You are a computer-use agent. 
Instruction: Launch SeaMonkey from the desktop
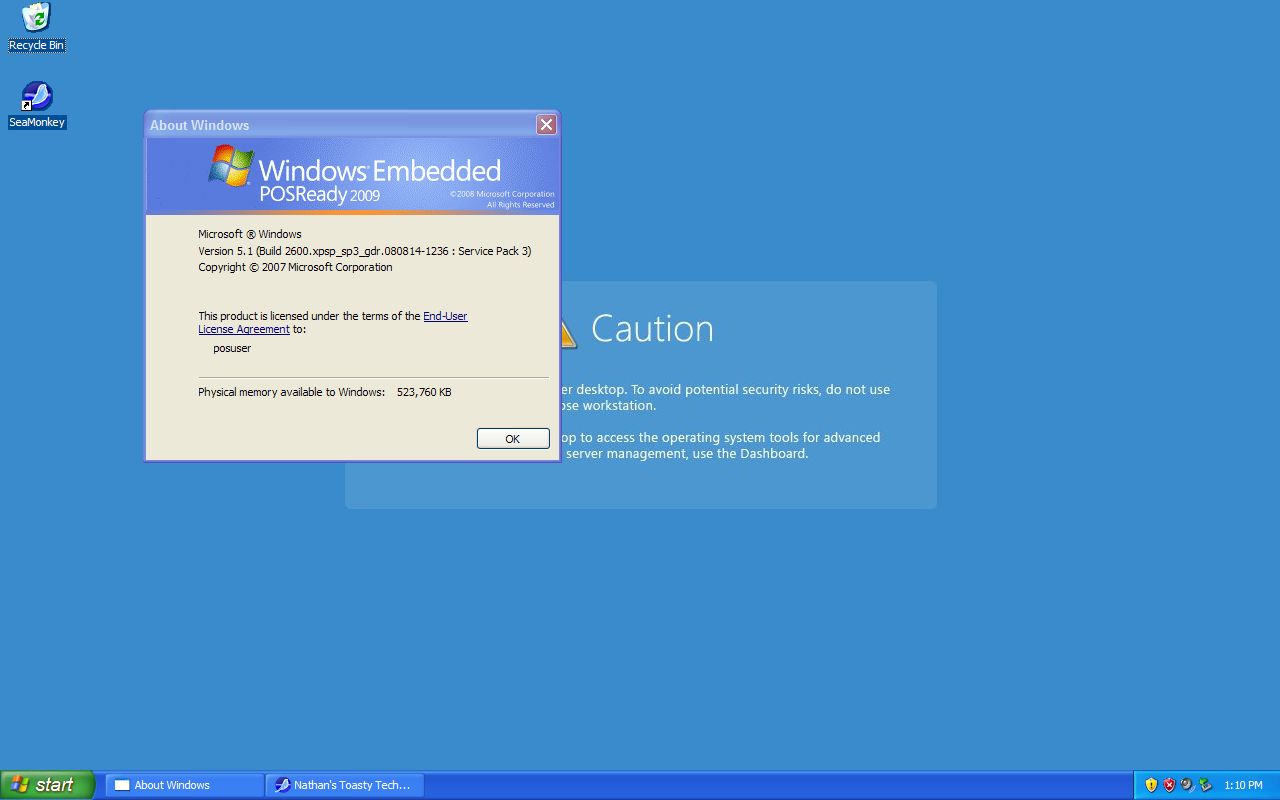36,97
